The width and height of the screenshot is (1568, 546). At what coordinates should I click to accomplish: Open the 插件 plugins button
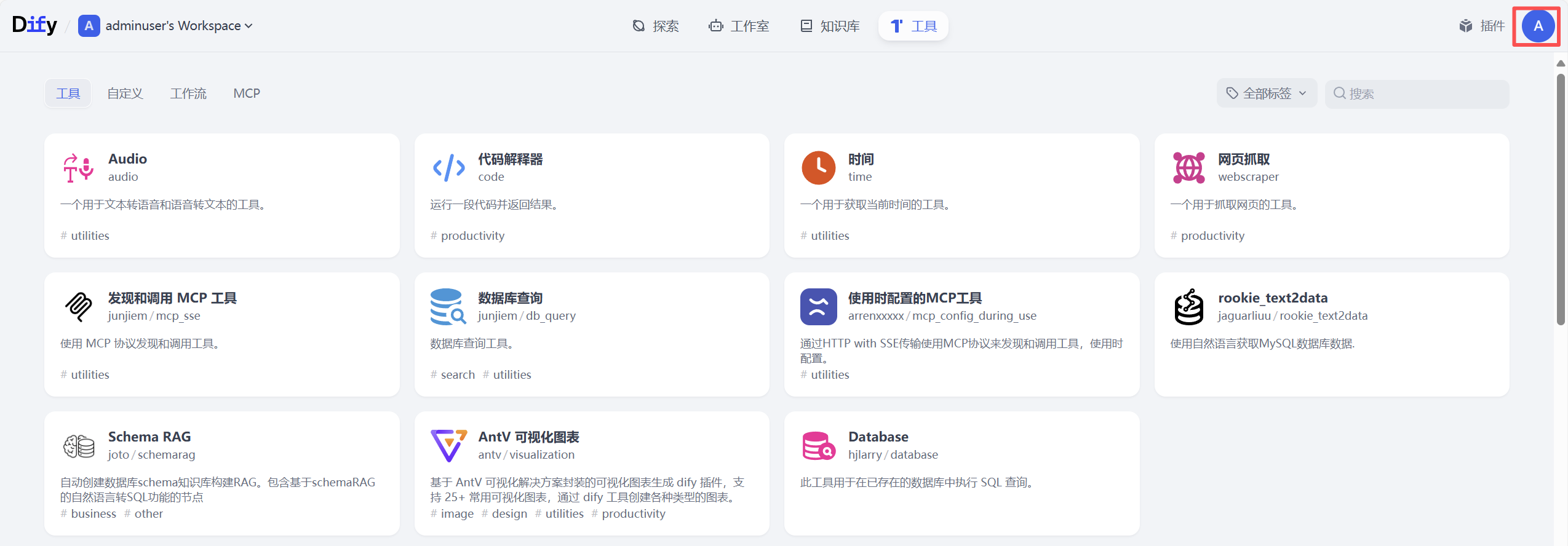[1481, 26]
